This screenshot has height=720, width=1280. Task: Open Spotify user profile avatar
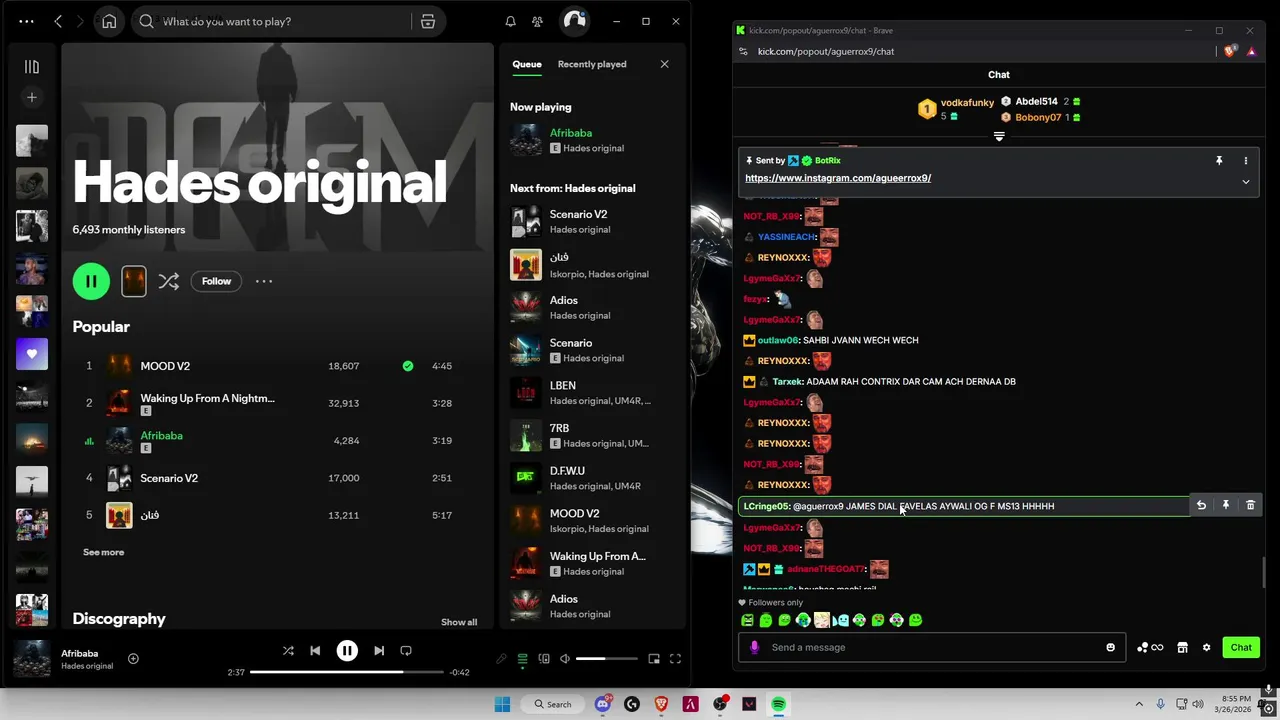pos(574,21)
